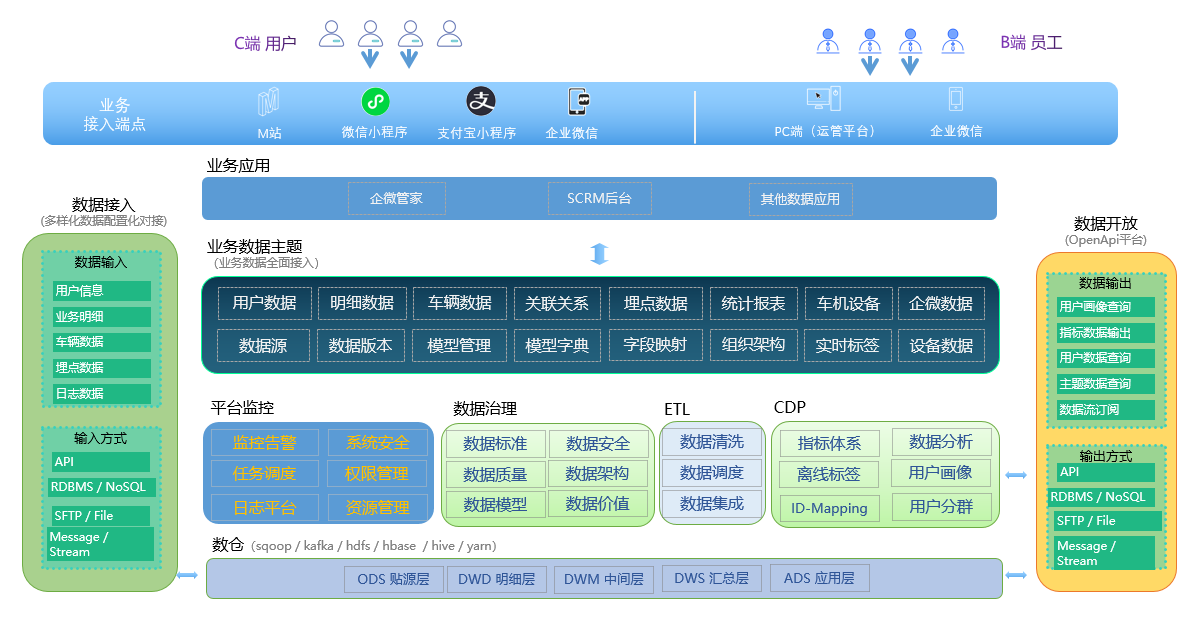Viewport: 1202px width, 618px height.
Task: Click the green 微信小程序 icon
Action: (375, 101)
